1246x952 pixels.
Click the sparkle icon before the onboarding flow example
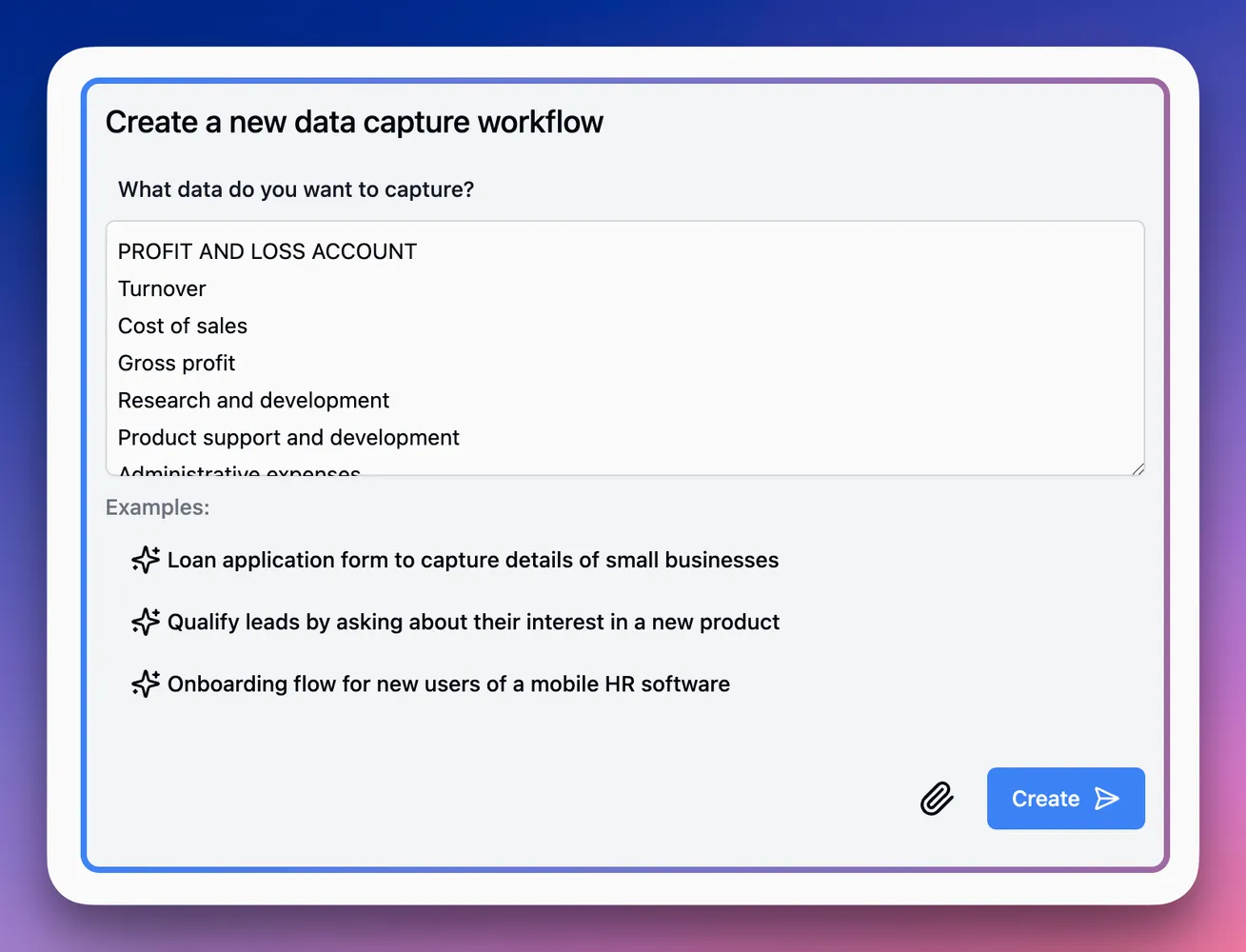145,684
